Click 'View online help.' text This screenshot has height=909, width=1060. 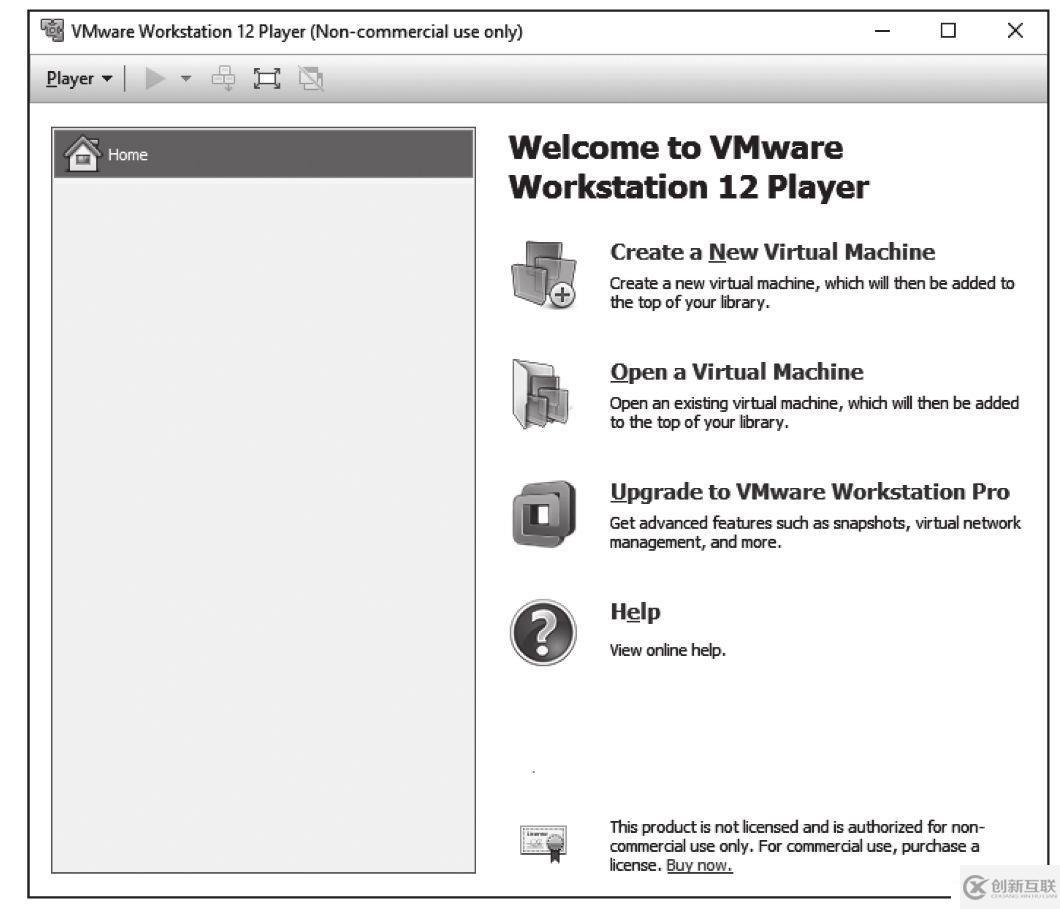click(668, 650)
